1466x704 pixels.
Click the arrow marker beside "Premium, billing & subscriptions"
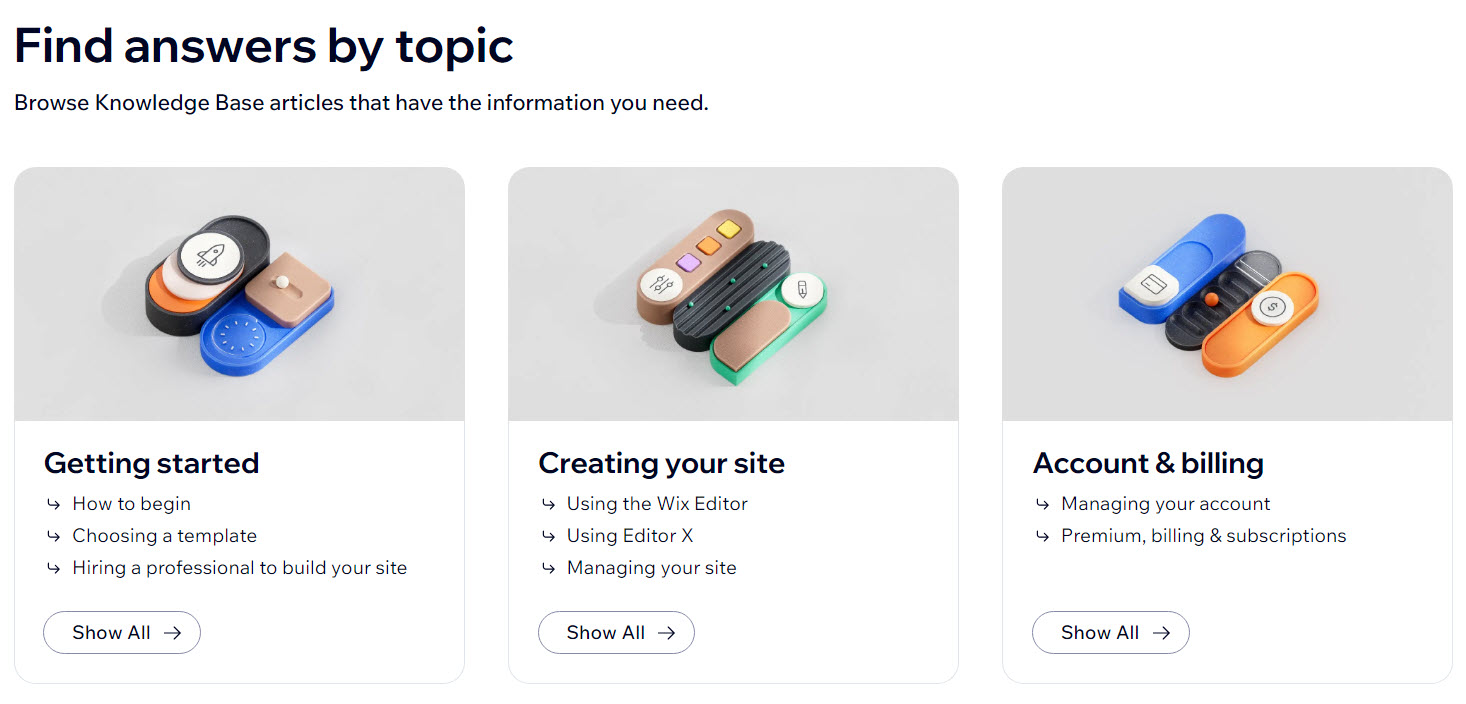tap(1042, 536)
